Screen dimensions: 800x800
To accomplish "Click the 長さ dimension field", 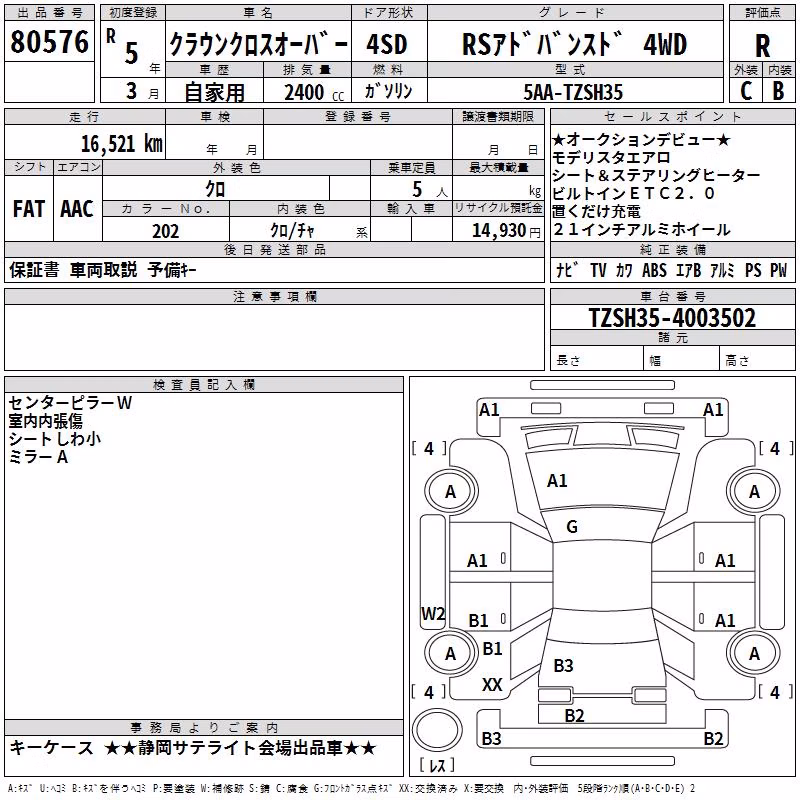I will pos(597,360).
